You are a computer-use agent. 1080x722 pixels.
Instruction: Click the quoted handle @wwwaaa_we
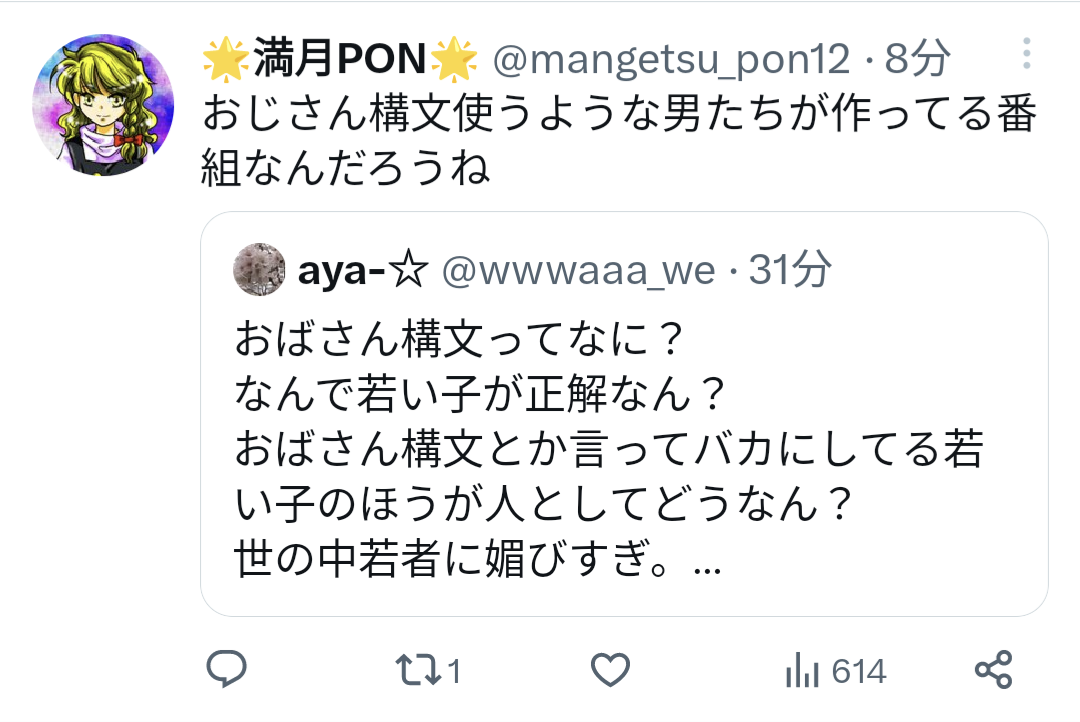point(579,270)
